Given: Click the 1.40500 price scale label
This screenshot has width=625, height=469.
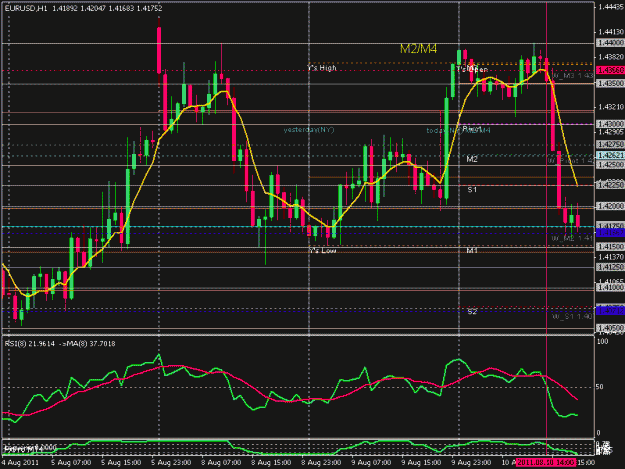Looking at the screenshot, I should 610,328.
